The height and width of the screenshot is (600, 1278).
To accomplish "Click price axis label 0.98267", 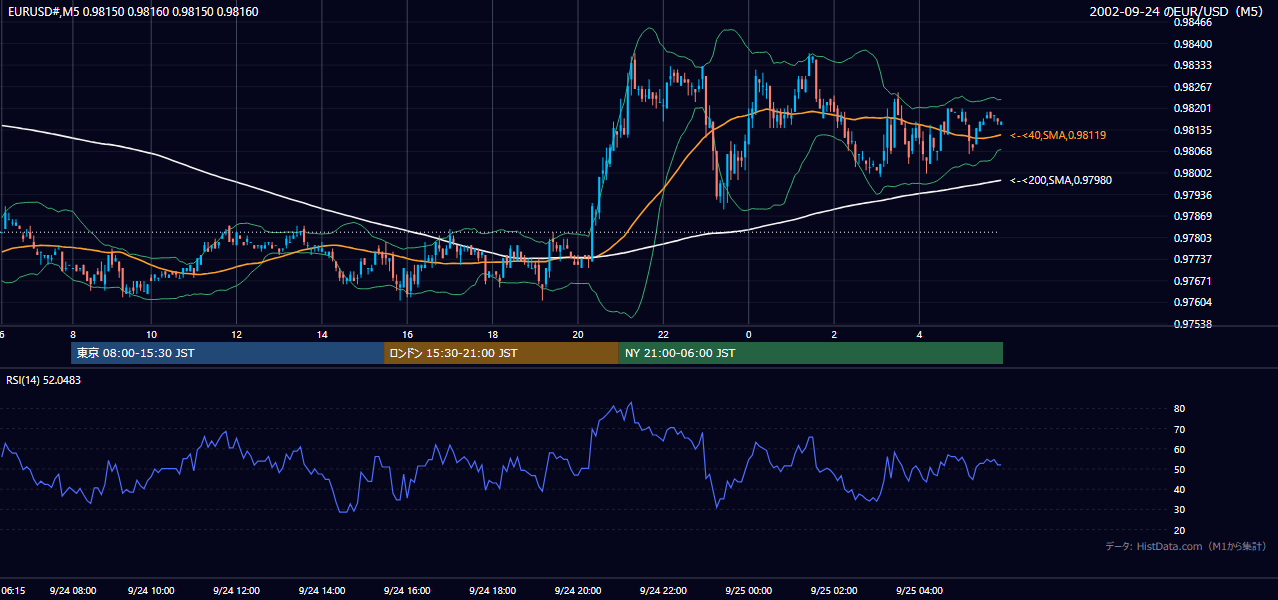I will [1194, 87].
